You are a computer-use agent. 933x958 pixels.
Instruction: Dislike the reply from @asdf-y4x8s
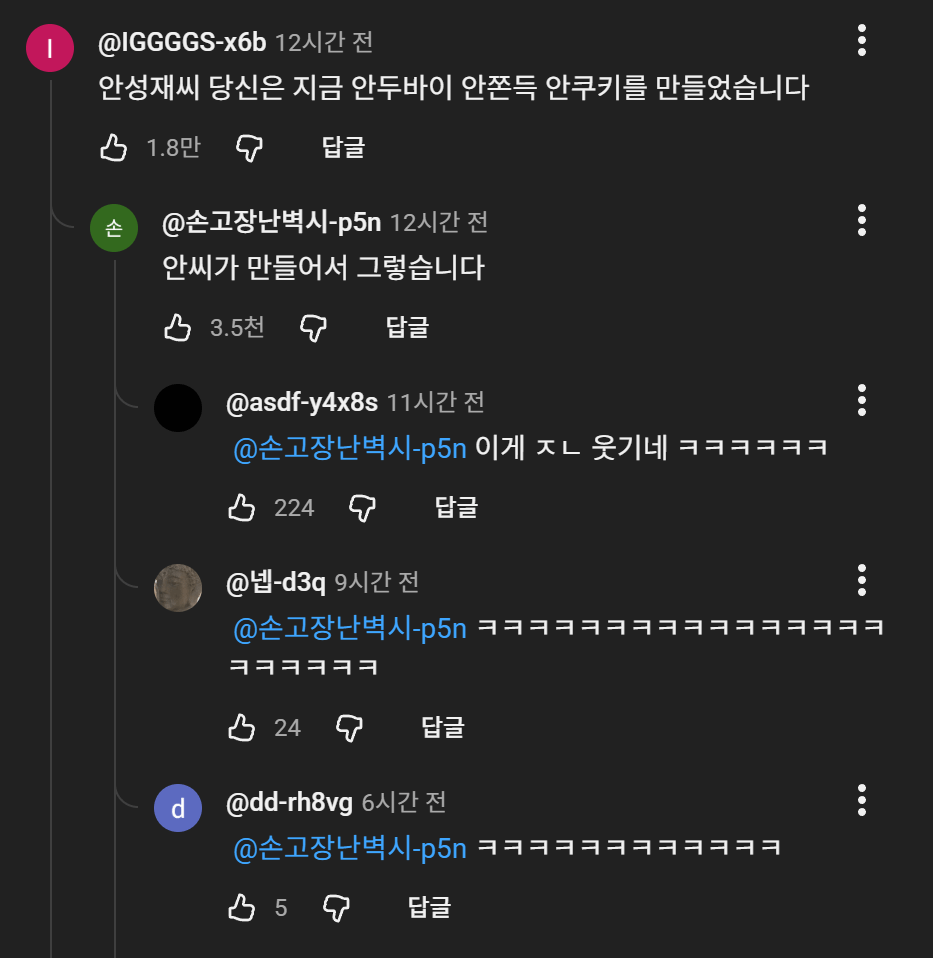click(x=362, y=508)
